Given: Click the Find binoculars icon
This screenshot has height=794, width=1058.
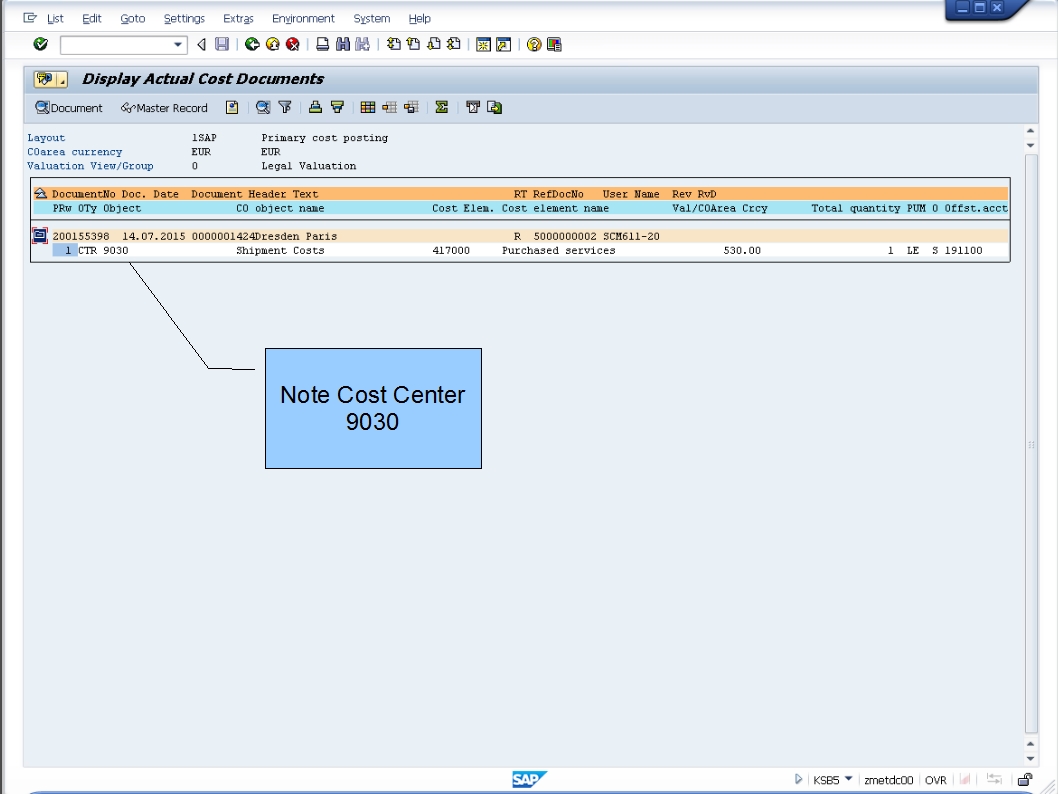Looking at the screenshot, I should (x=343, y=45).
